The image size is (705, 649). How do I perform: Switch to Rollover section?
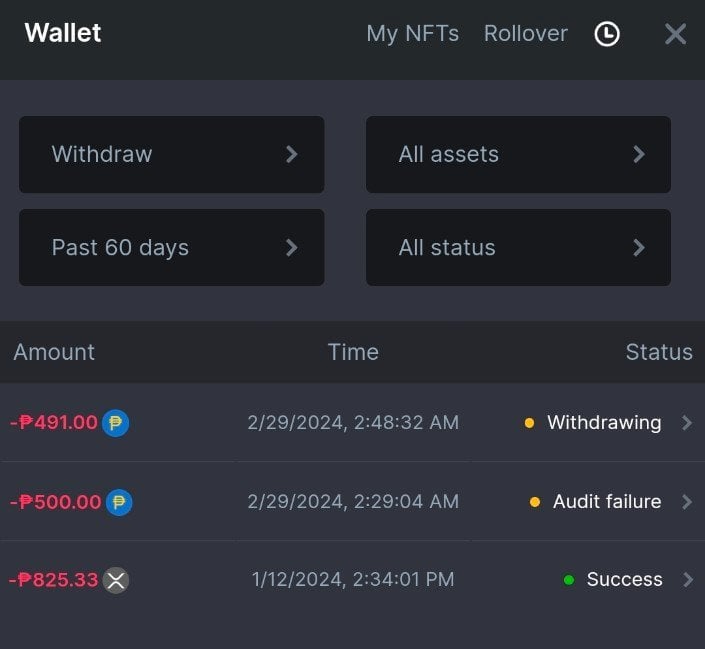coord(525,34)
